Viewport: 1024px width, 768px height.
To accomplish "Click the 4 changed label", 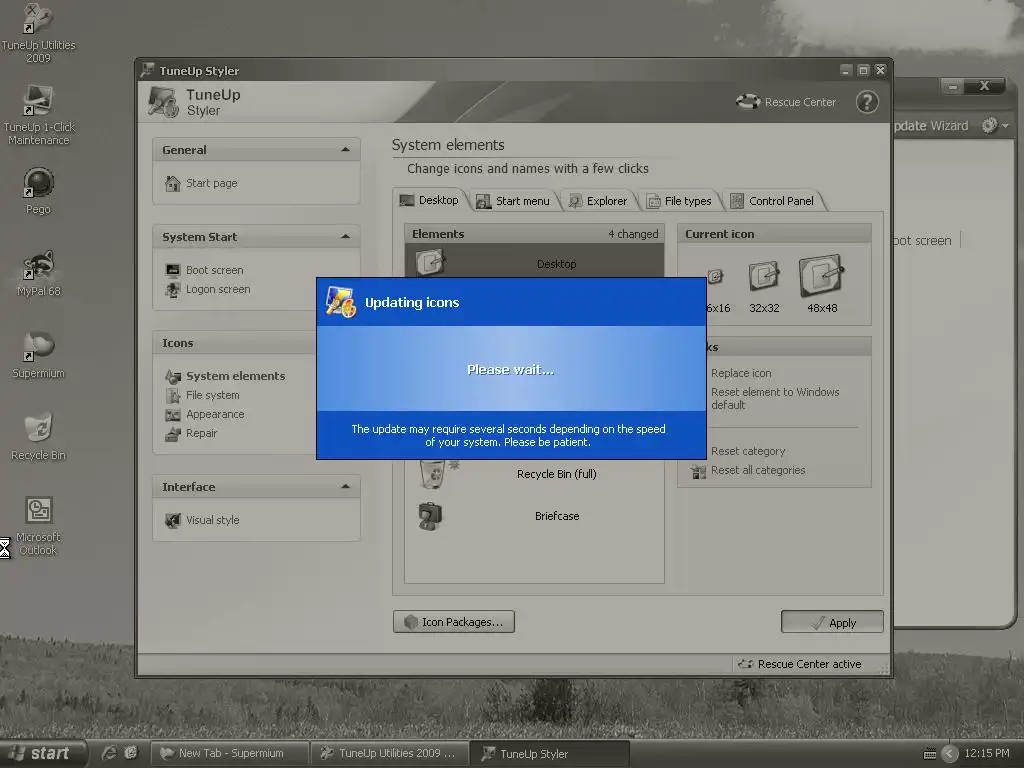I will [x=633, y=234].
